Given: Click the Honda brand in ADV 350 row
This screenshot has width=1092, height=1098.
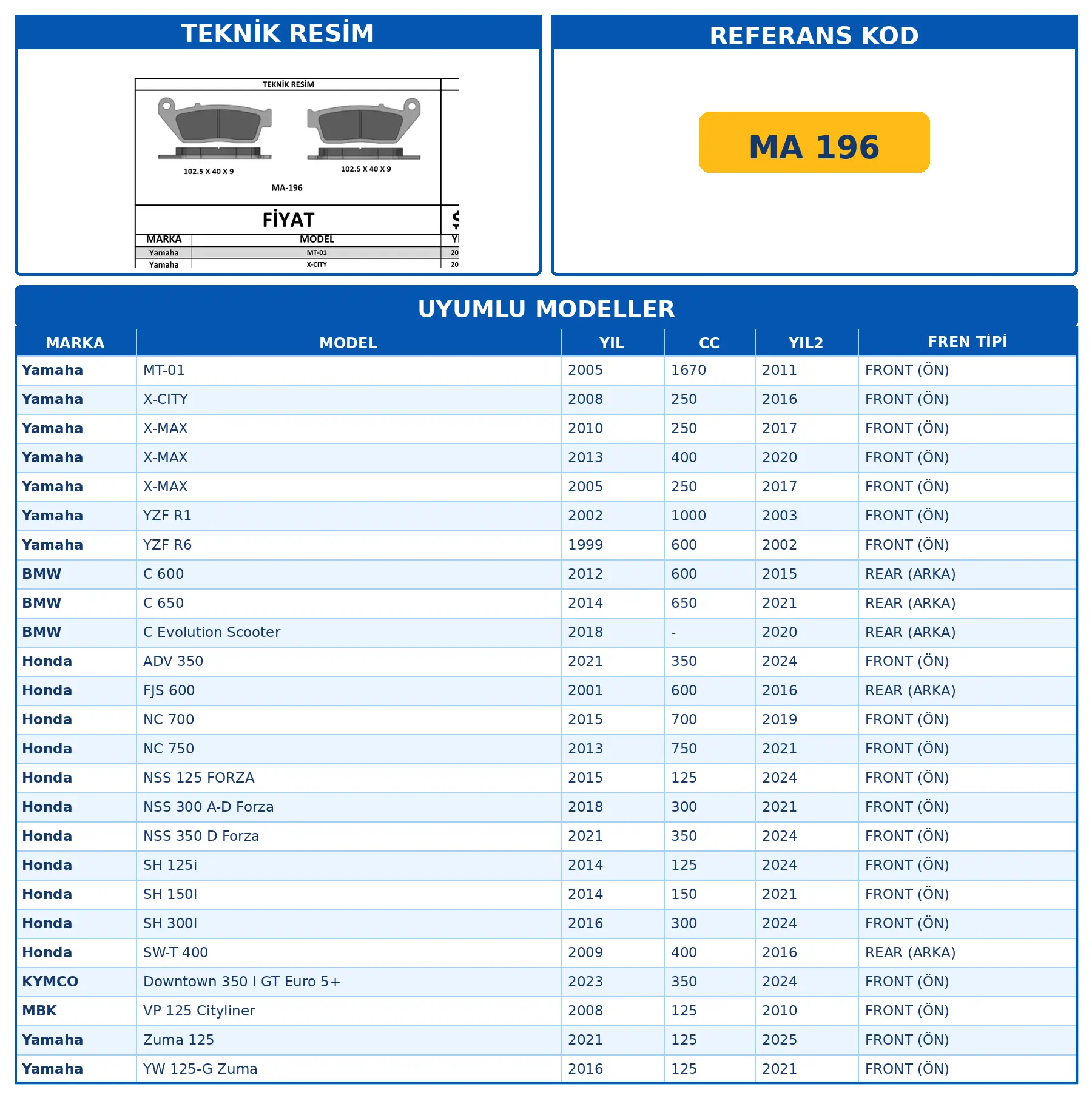Looking at the screenshot, I should tap(47, 661).
